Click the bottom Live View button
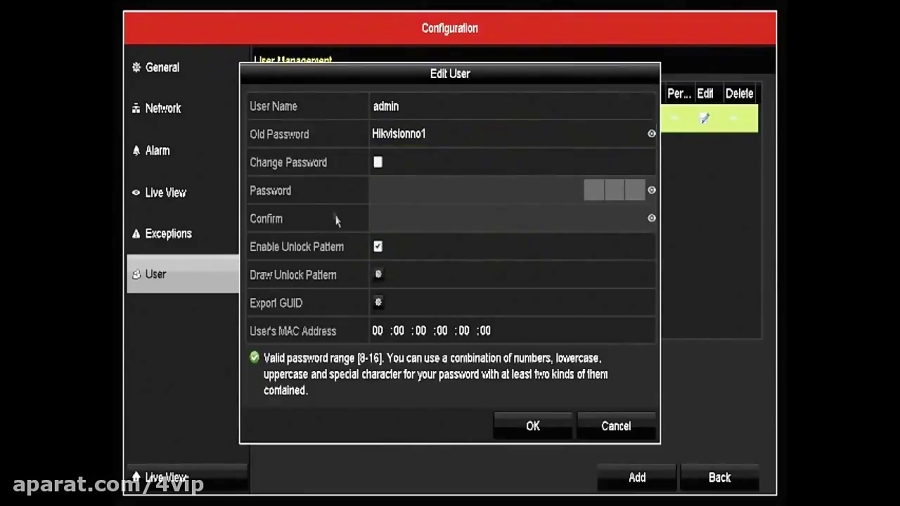This screenshot has height=506, width=900. (x=187, y=477)
